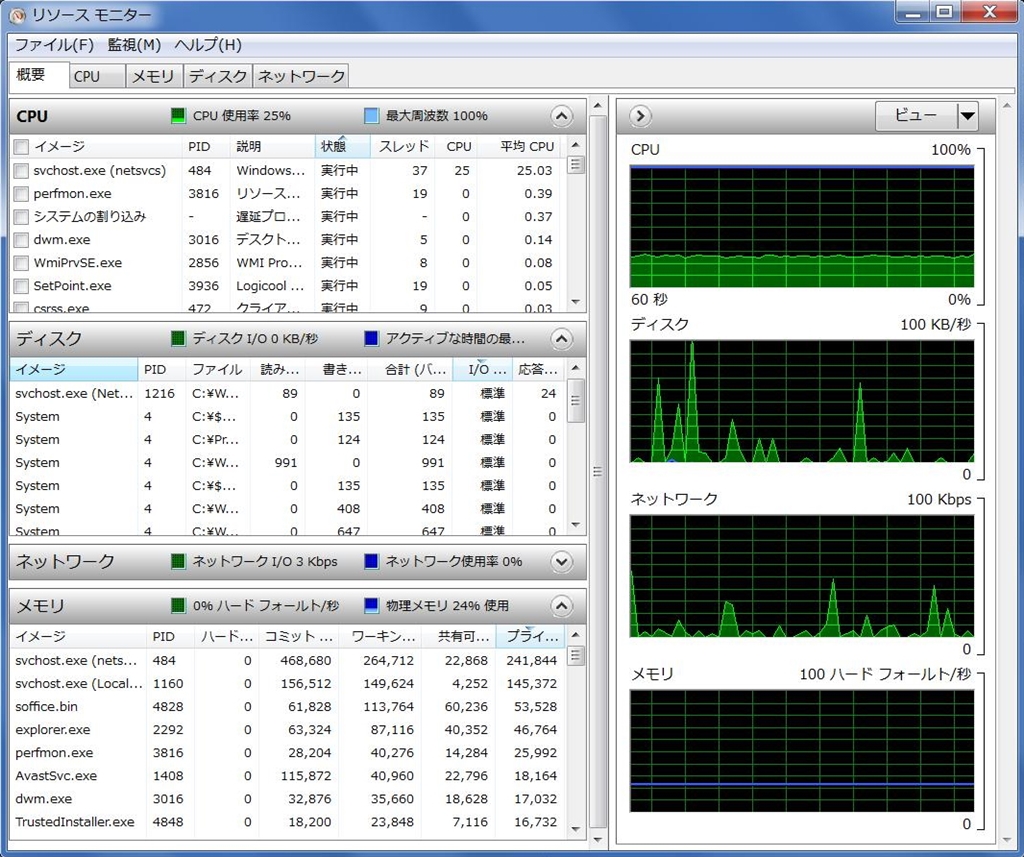Click the green CPU 使用率 indicator square
The image size is (1024, 857).
point(178,116)
